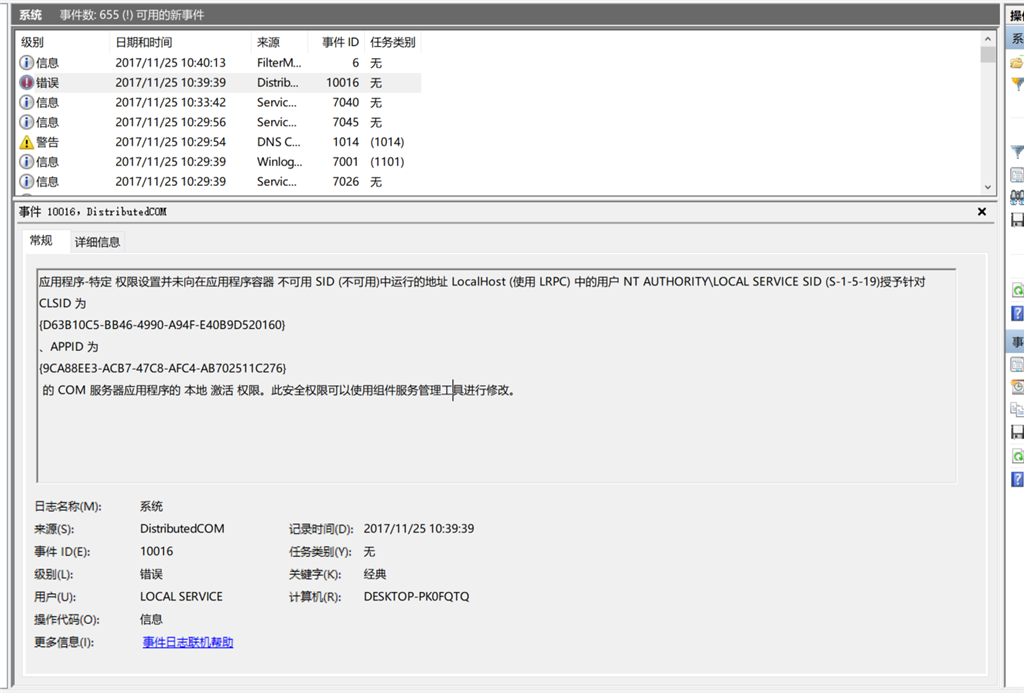Click event ID cell 7040
This screenshot has width=1024, height=693.
[x=345, y=103]
